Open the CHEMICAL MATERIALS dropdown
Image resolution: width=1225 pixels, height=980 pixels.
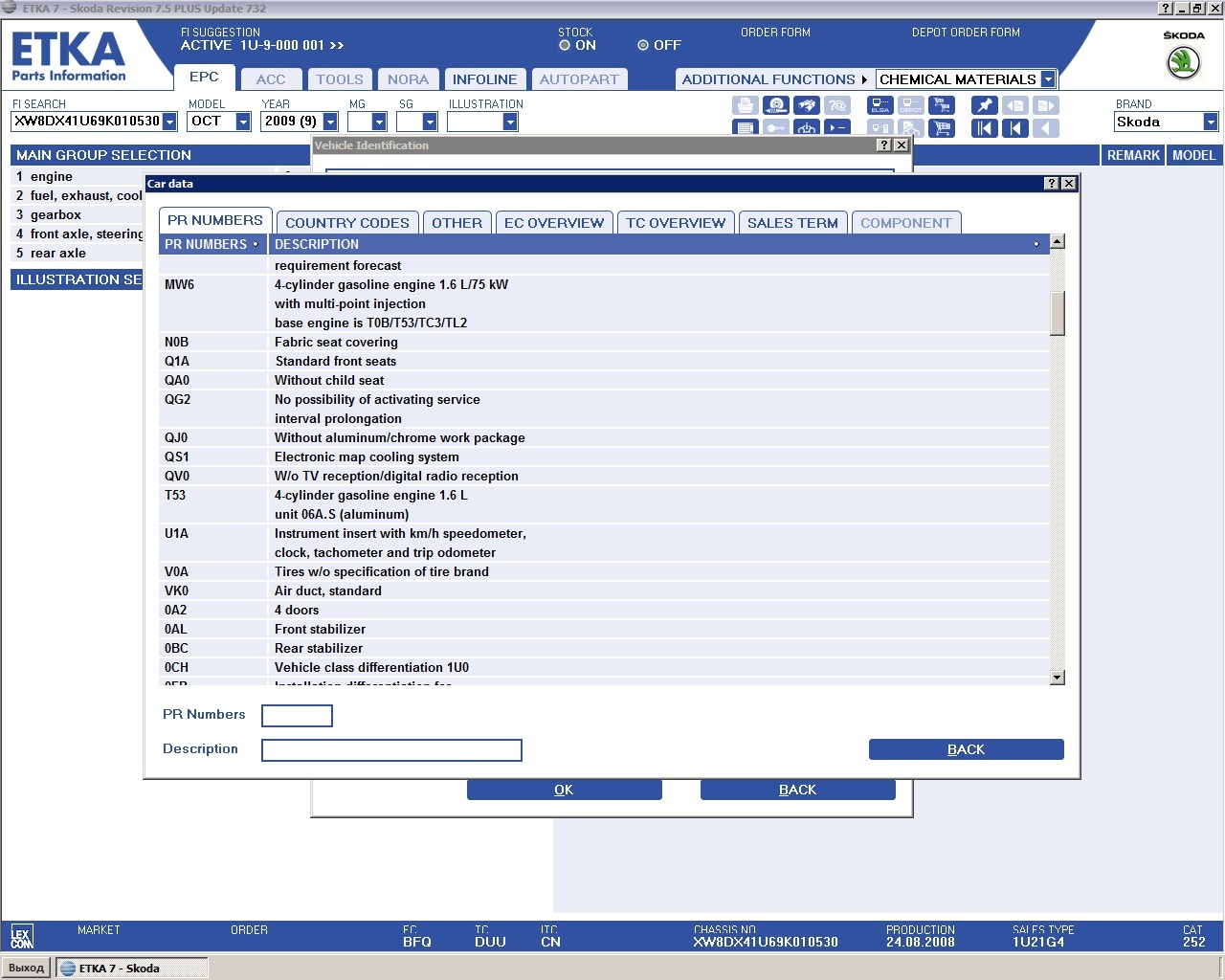pos(1048,79)
